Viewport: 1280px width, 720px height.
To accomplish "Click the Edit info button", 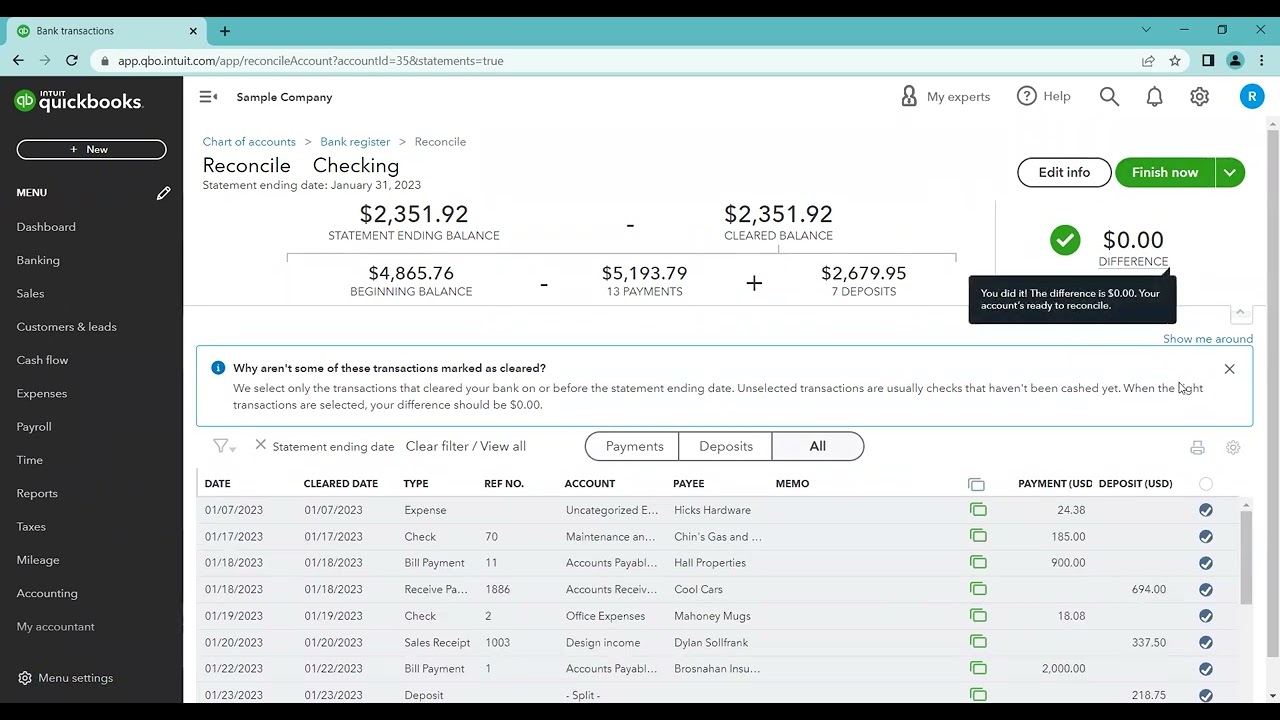I will point(1064,172).
